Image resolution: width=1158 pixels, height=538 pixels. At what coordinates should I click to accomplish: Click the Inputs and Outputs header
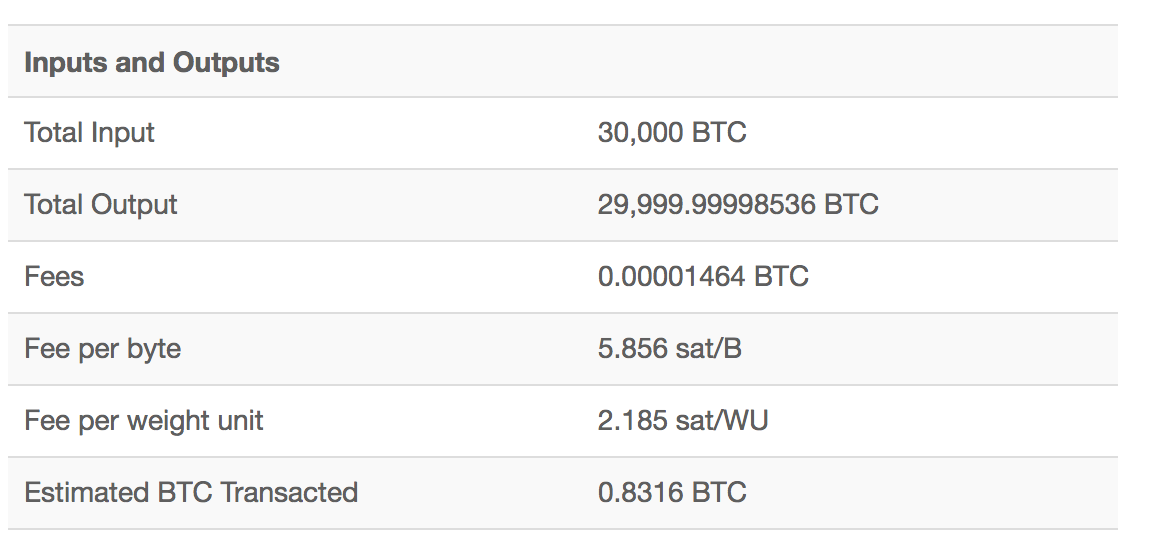(152, 62)
